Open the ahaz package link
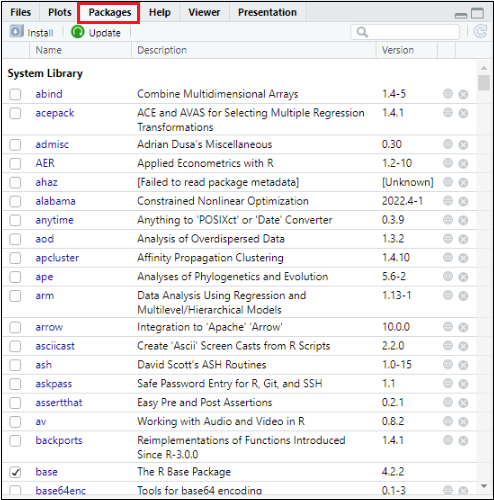 [46, 182]
